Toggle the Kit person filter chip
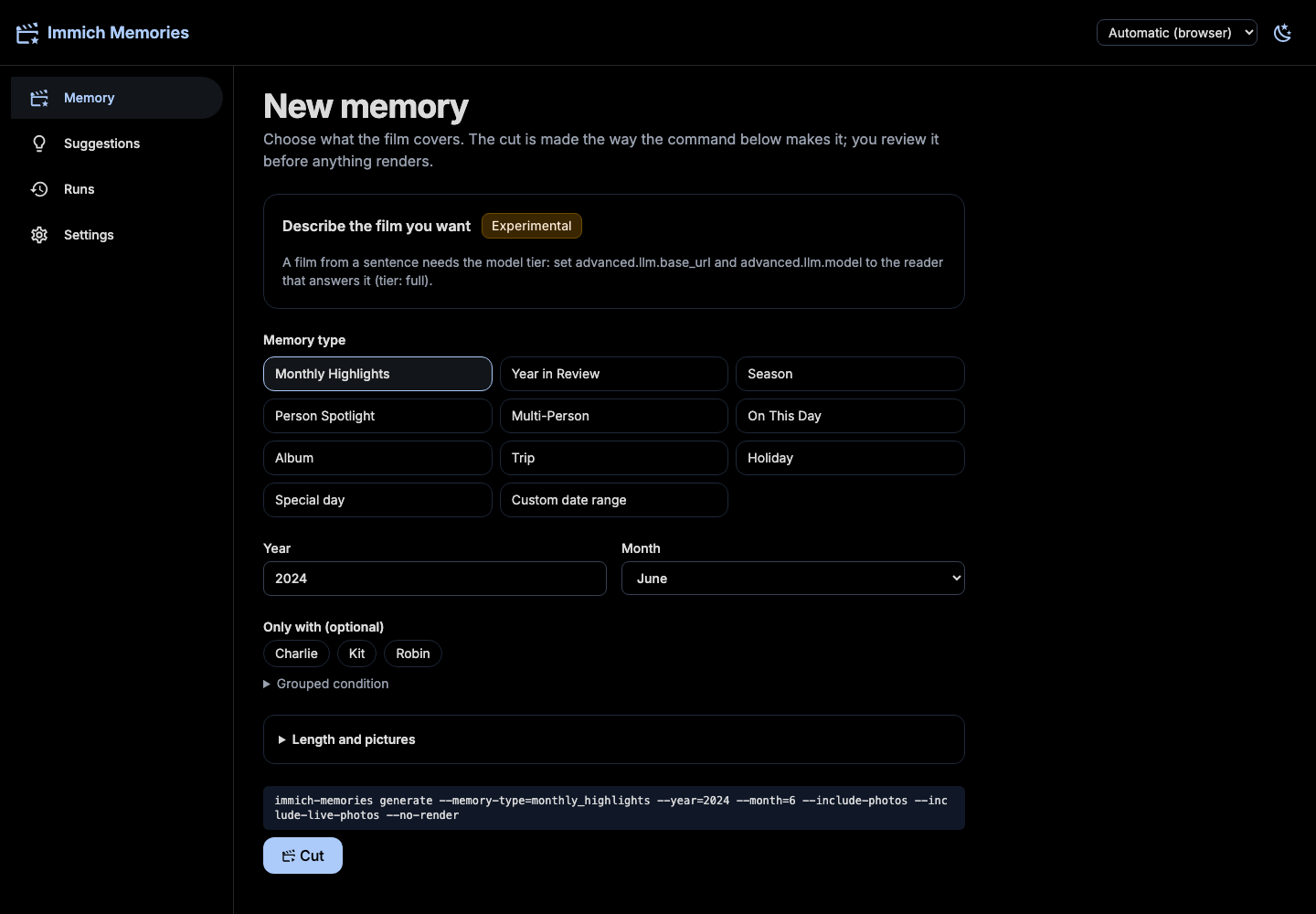Screen dimensions: 1316x914 click(x=356, y=654)
